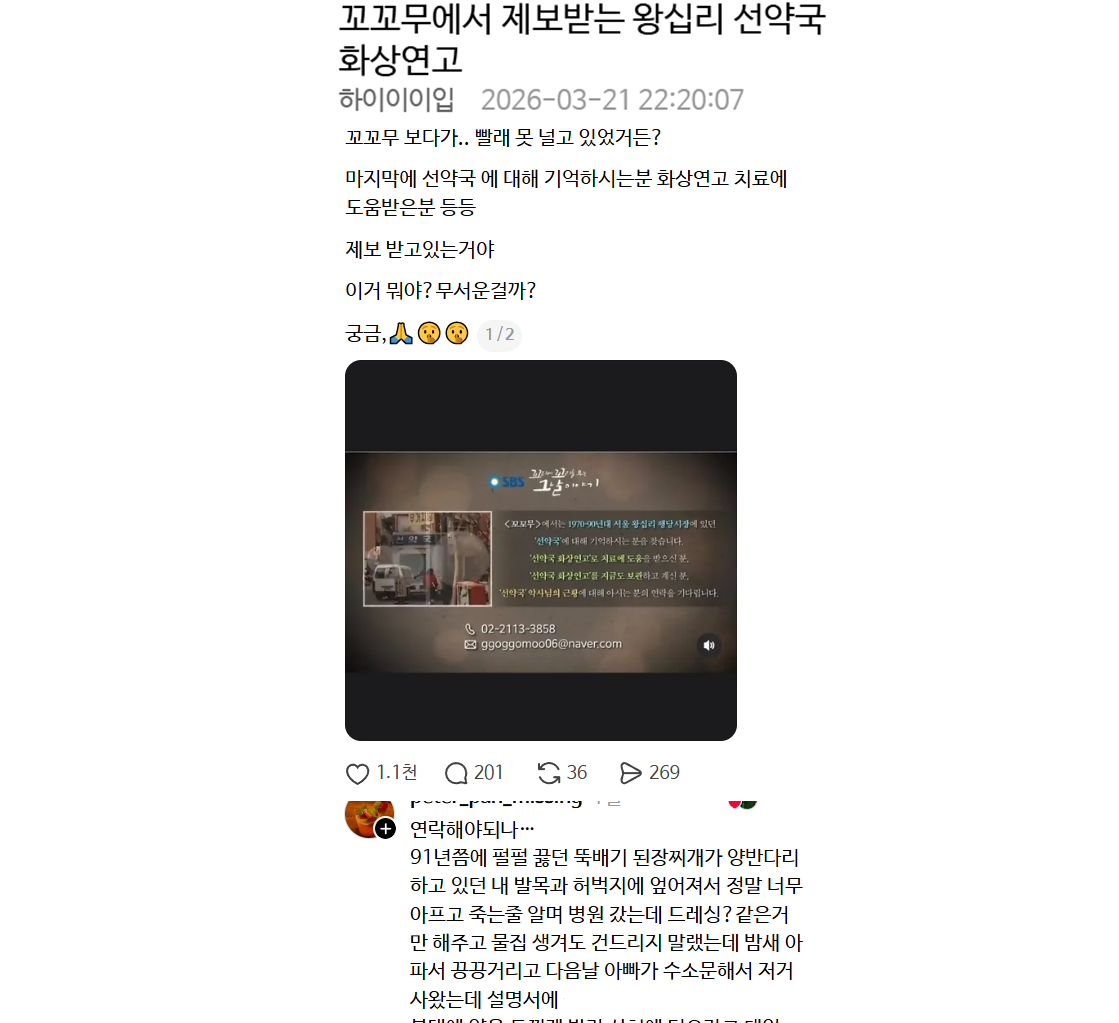Click the SBS logo in video

(x=506, y=482)
